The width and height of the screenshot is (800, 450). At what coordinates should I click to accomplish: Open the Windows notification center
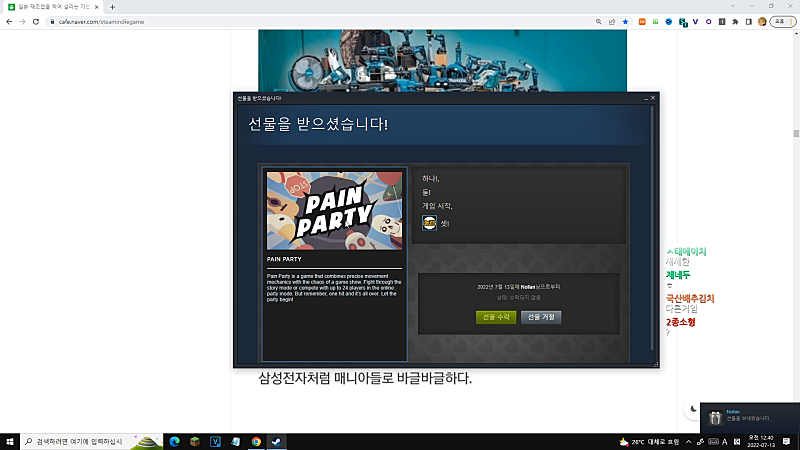[x=787, y=442]
